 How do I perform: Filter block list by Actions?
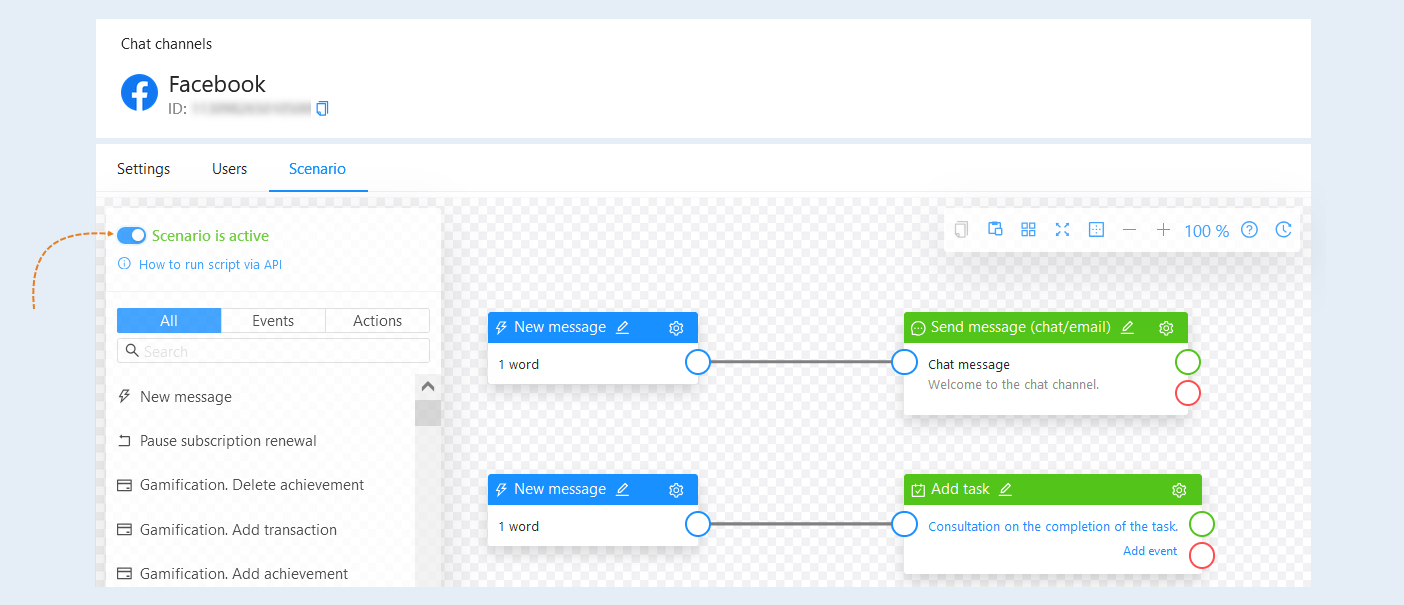(x=378, y=321)
